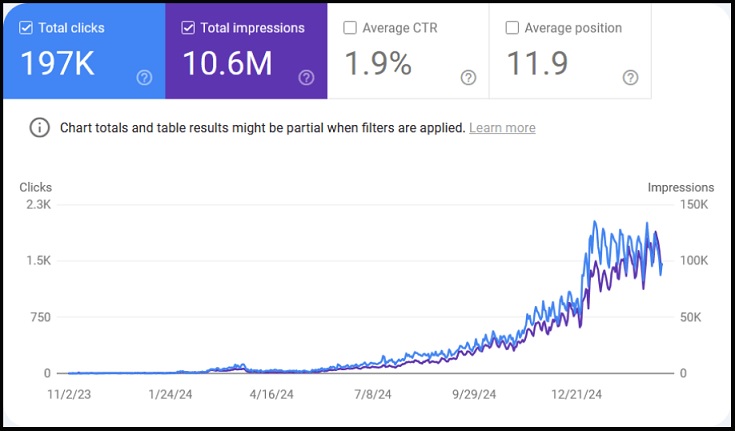Screen dimensions: 735x431
Task: Click the 2.3K tick on the Clicks axis
Action: [x=37, y=204]
